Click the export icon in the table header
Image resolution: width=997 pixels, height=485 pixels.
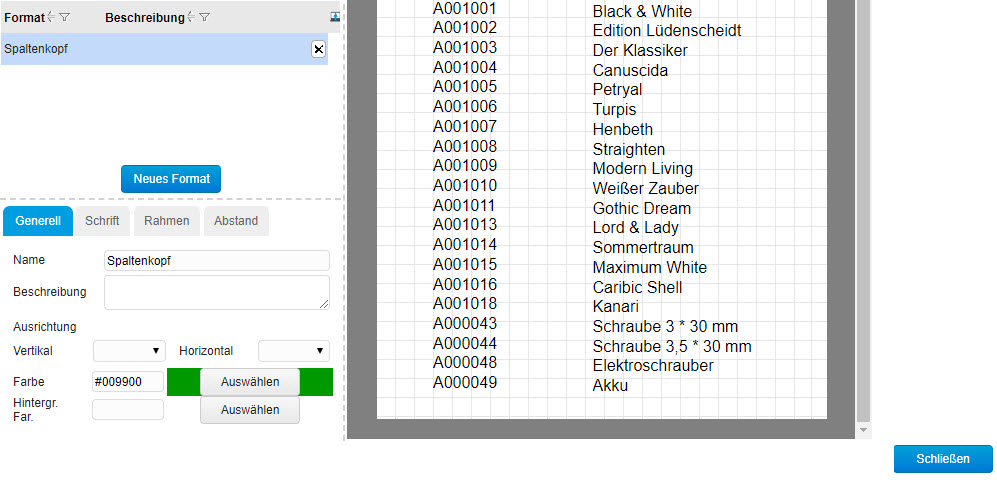click(x=336, y=17)
